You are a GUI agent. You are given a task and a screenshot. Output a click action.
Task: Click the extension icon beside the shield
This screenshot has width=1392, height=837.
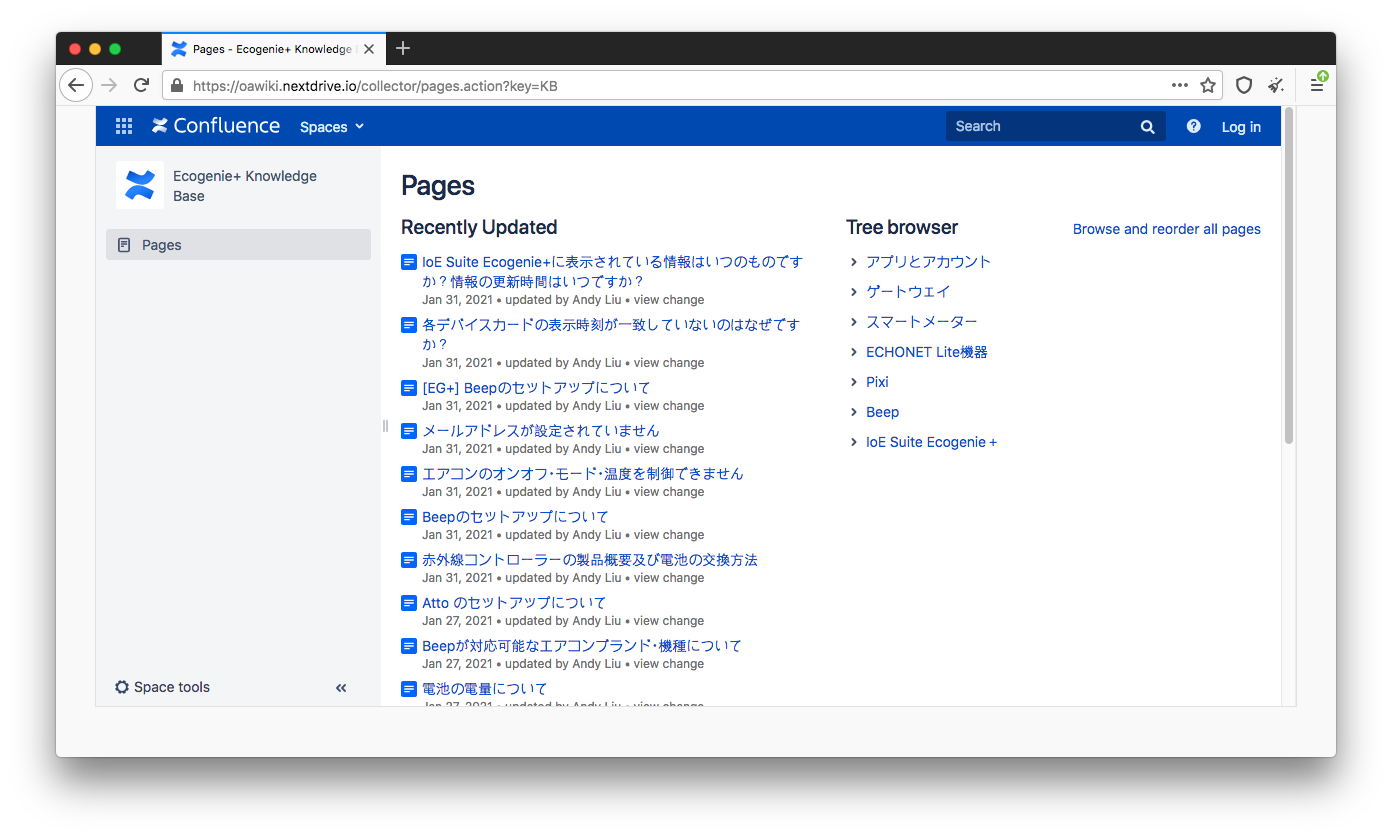pos(1276,85)
